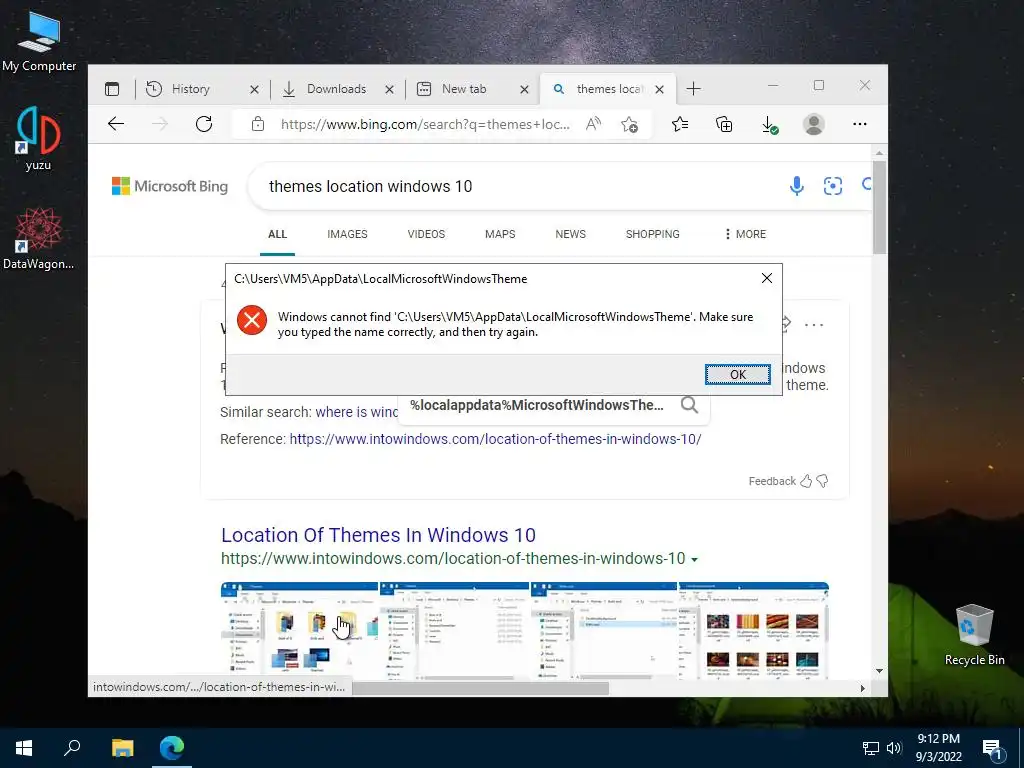This screenshot has width=1024, height=768.
Task: Open Location Of Themes In Windows 10 result
Action: tap(378, 535)
